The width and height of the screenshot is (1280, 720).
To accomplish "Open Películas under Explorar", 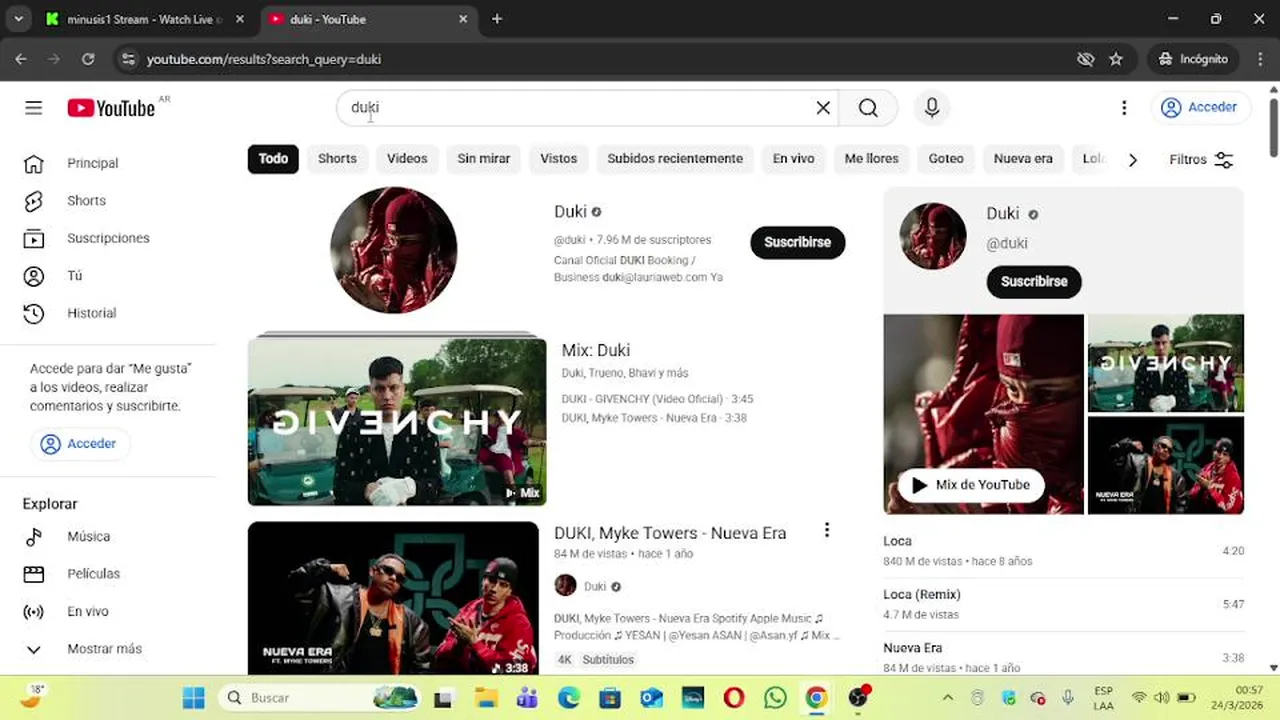I will [x=93, y=574].
